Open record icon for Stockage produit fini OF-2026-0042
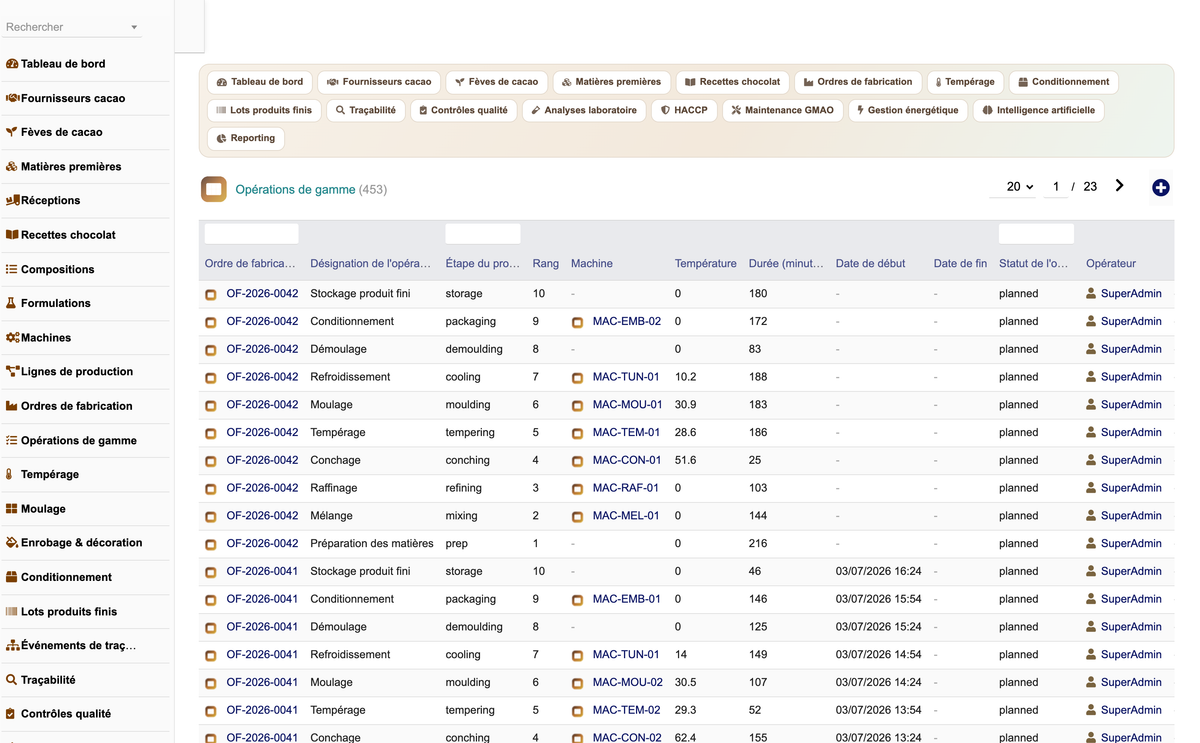Image resolution: width=1200 pixels, height=743 pixels. tap(211, 294)
